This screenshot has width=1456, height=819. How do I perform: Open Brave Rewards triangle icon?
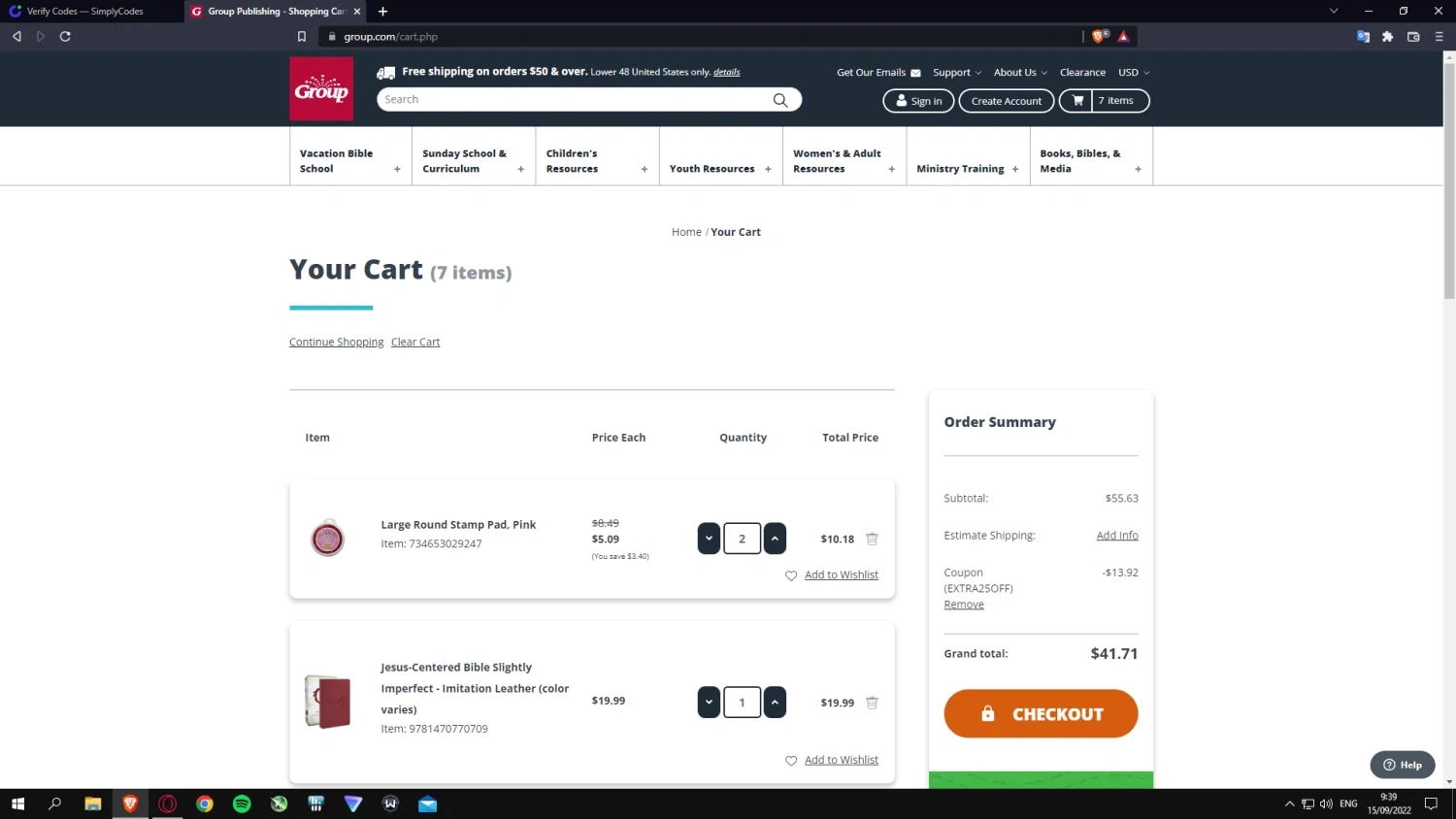tap(1123, 37)
